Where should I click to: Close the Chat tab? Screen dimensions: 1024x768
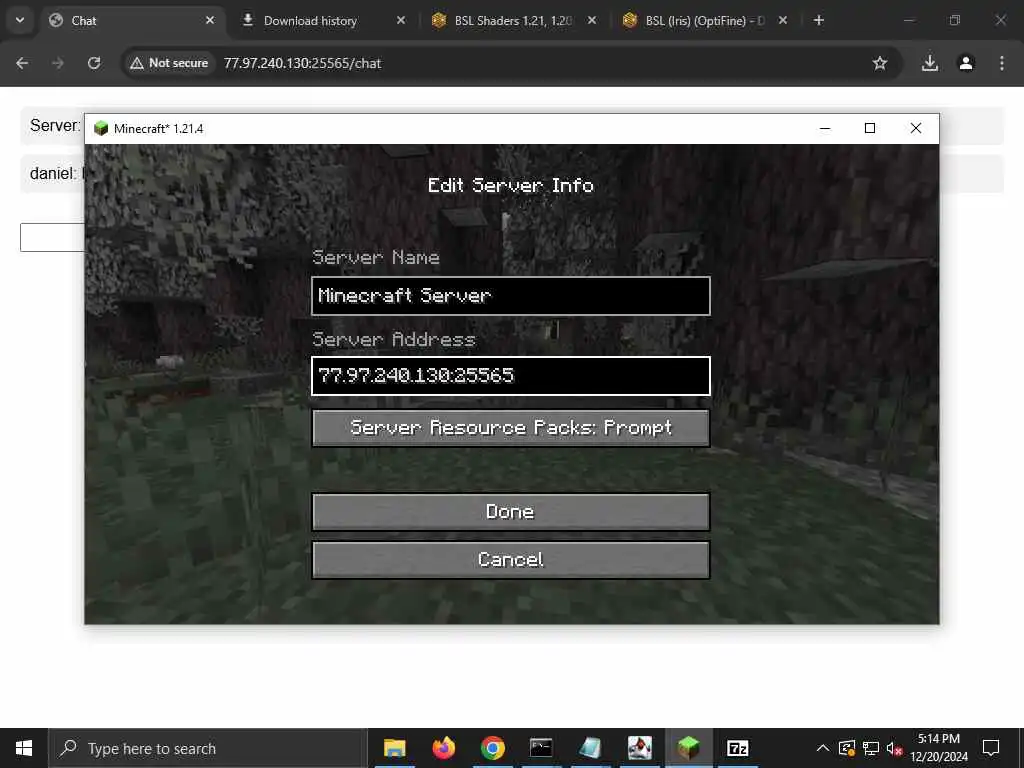[210, 20]
